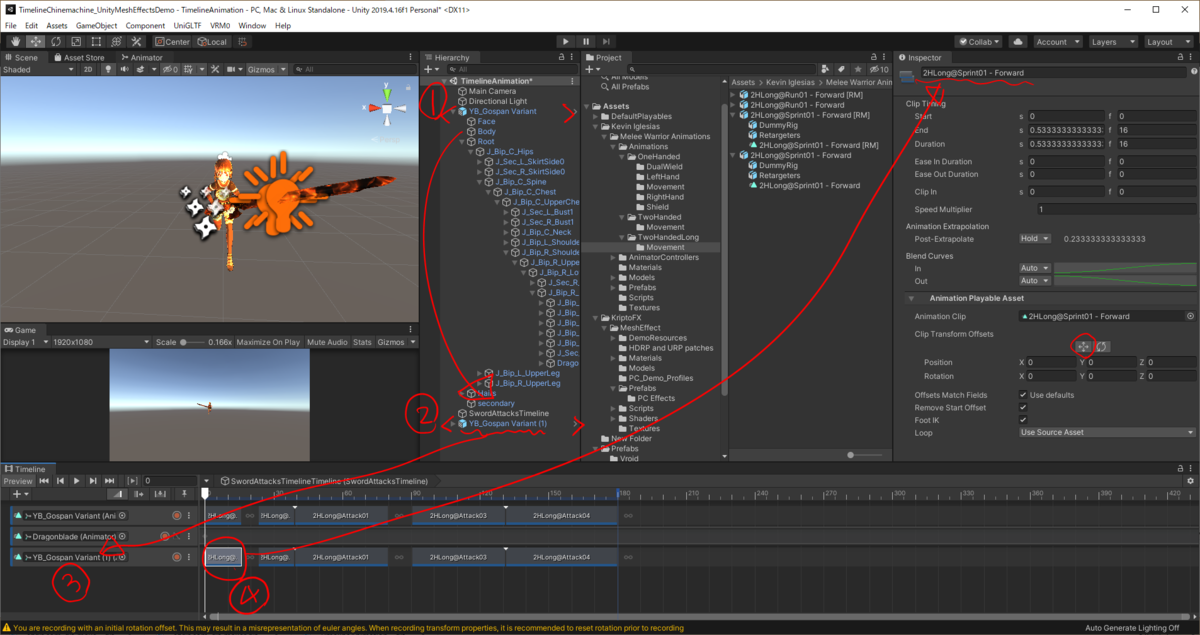Toggle Mute Audio in Game view
The image size is (1200, 635).
[328, 342]
